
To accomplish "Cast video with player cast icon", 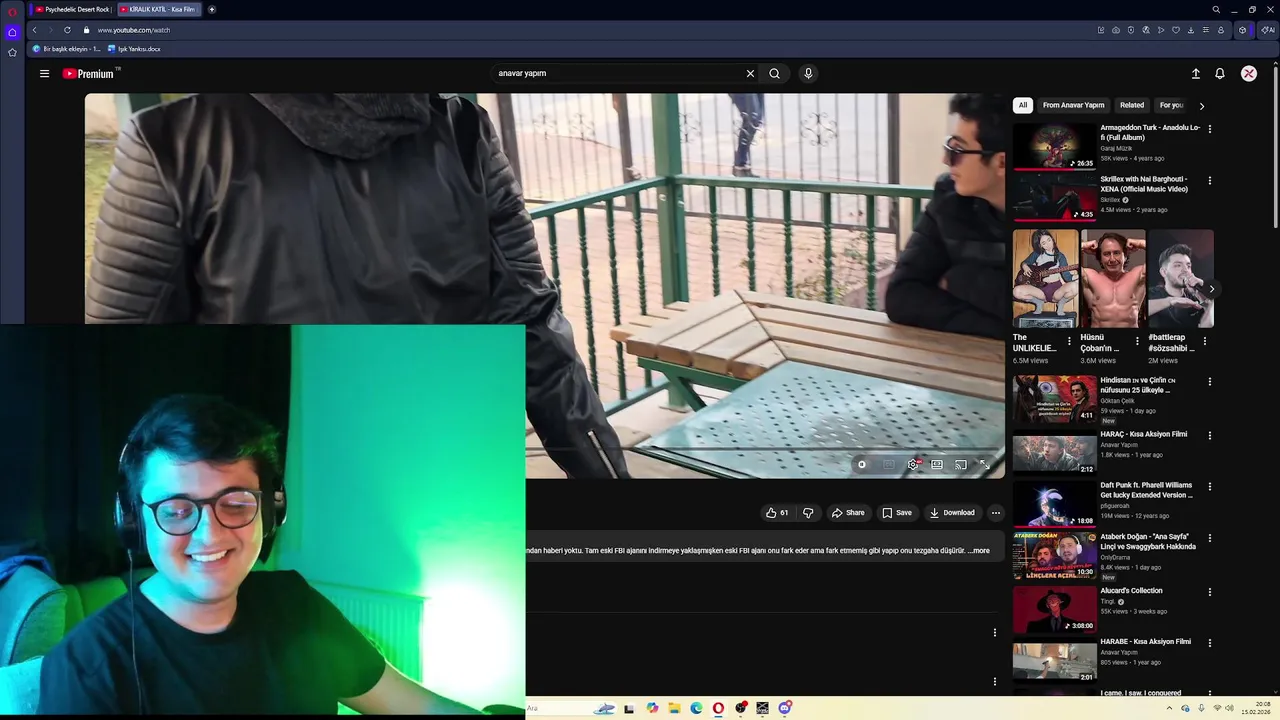I will click(961, 464).
